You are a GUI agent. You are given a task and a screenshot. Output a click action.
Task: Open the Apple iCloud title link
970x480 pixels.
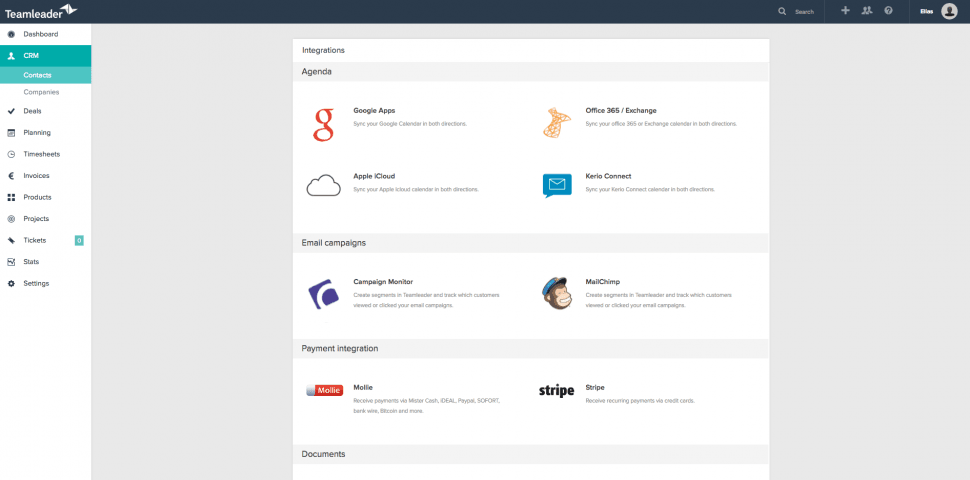pos(374,176)
